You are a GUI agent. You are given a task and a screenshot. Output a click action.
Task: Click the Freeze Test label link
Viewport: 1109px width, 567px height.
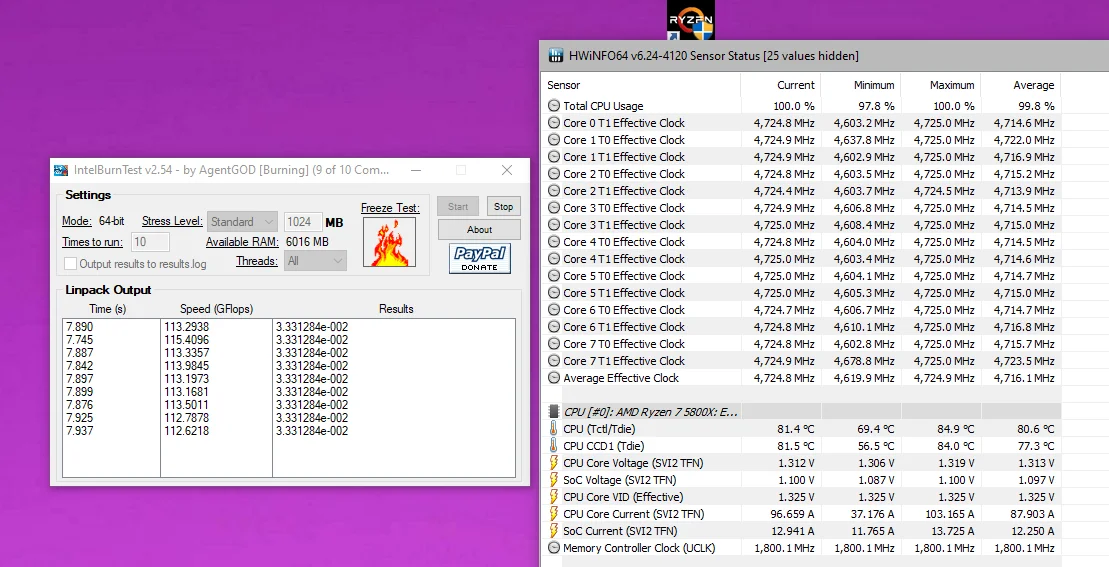pyautogui.click(x=390, y=208)
